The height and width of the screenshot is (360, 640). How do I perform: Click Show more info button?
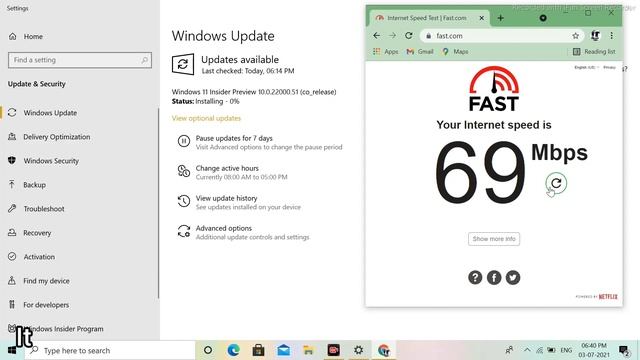[x=494, y=239]
